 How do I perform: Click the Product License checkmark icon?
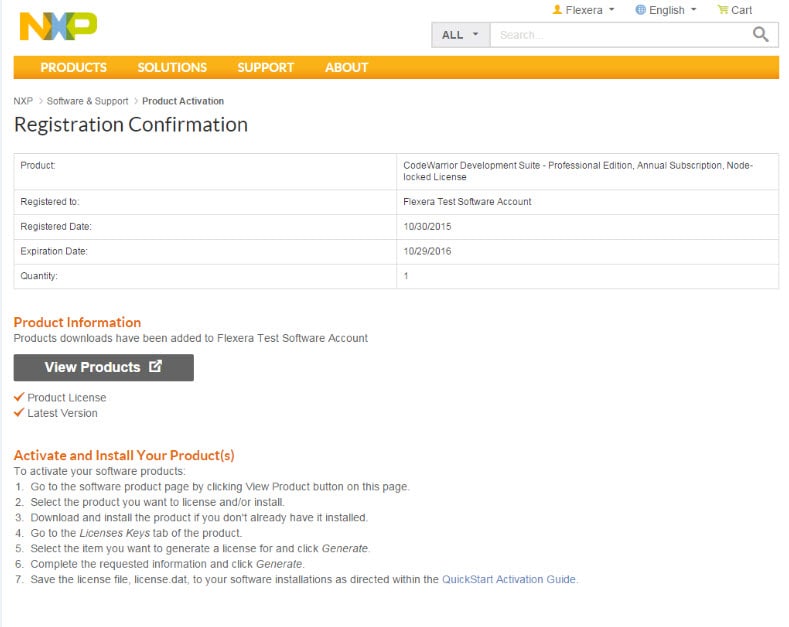(19, 397)
